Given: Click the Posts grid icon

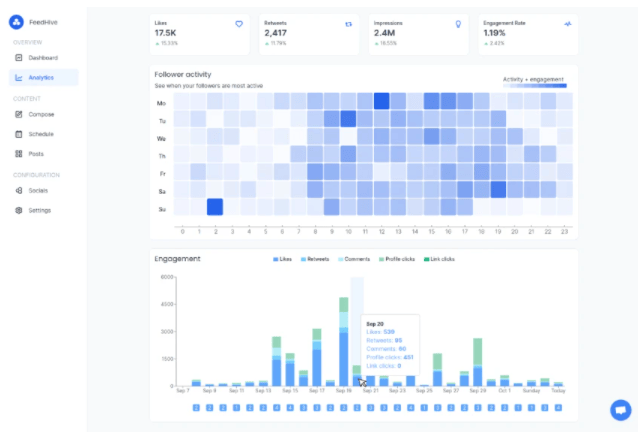Looking at the screenshot, I should [x=18, y=153].
